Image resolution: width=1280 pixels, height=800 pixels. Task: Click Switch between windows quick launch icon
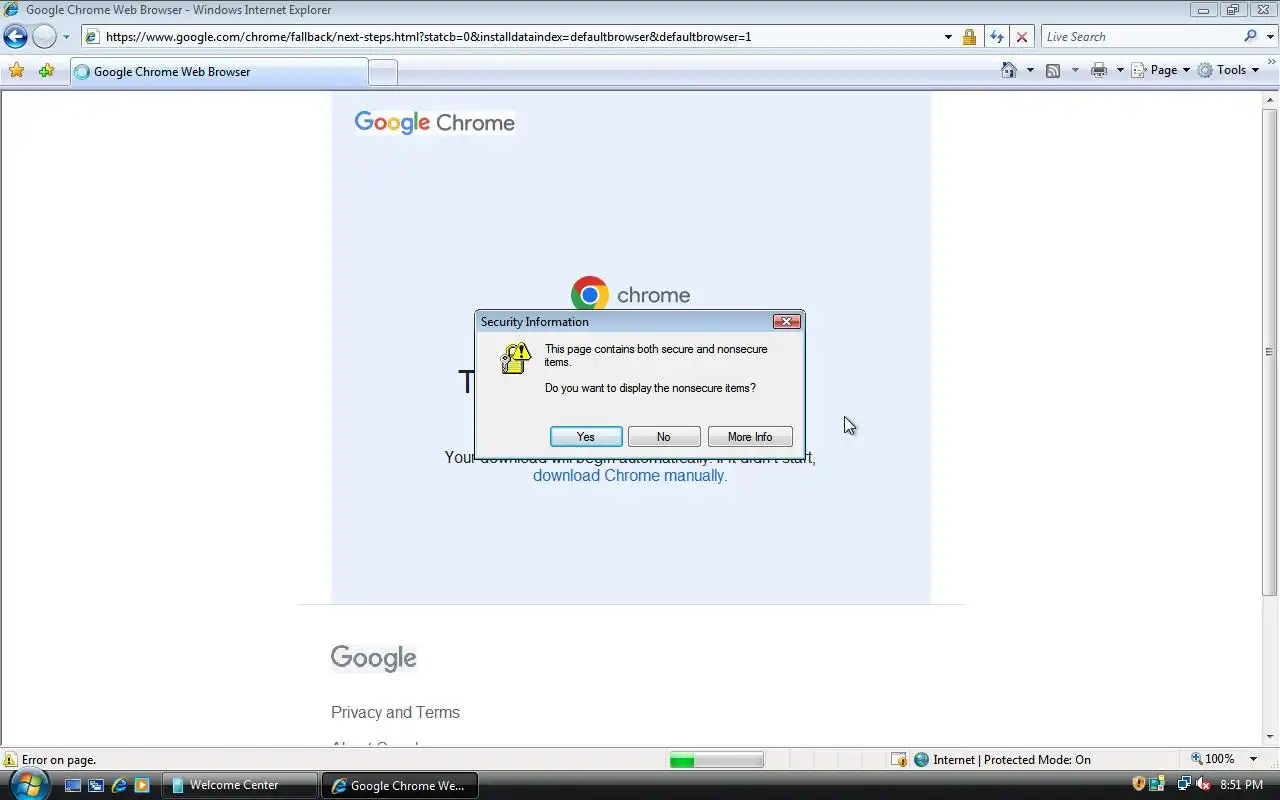coord(96,786)
